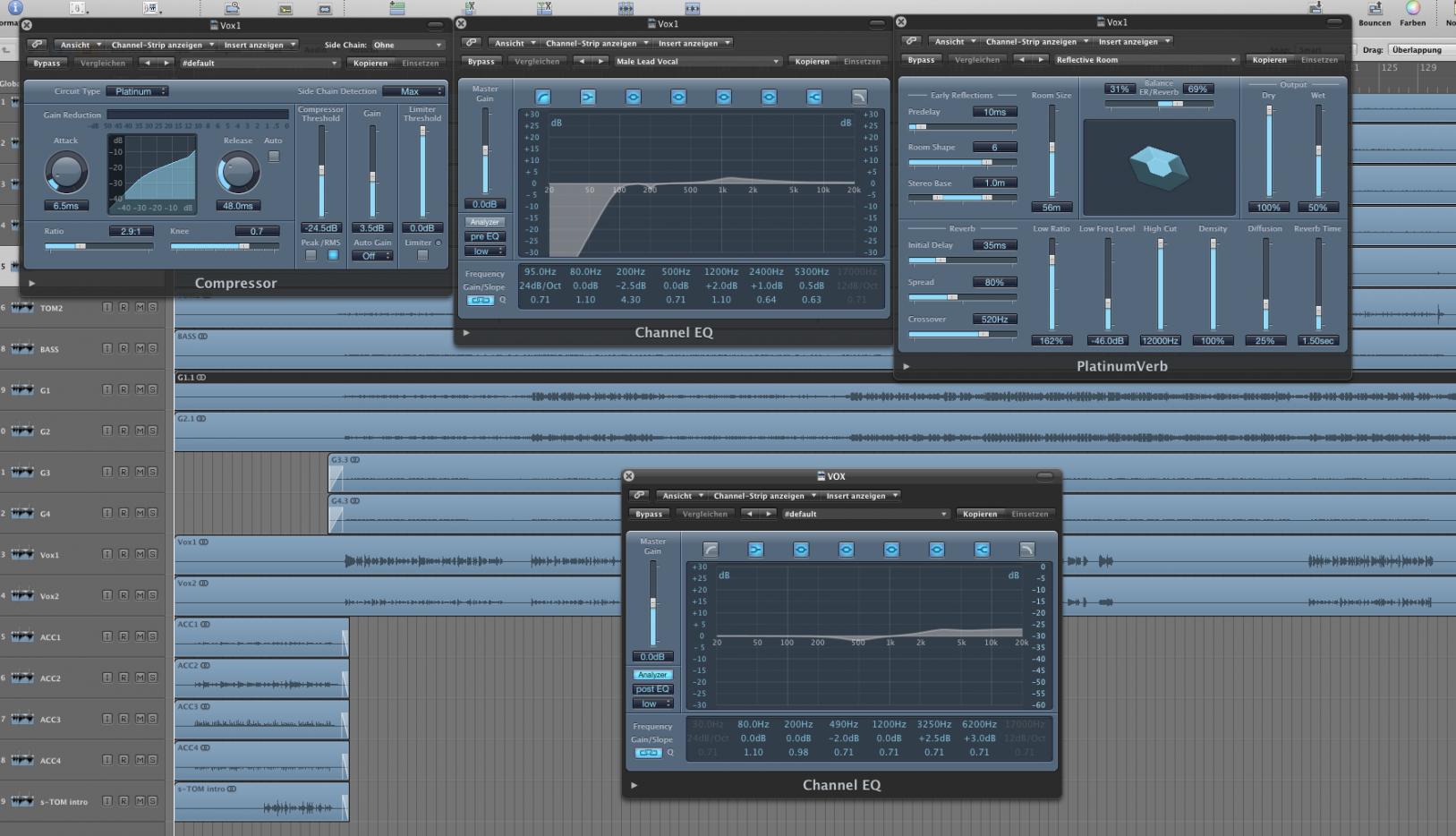Toggle the low-shelf band in VOX Channel EQ

point(755,550)
